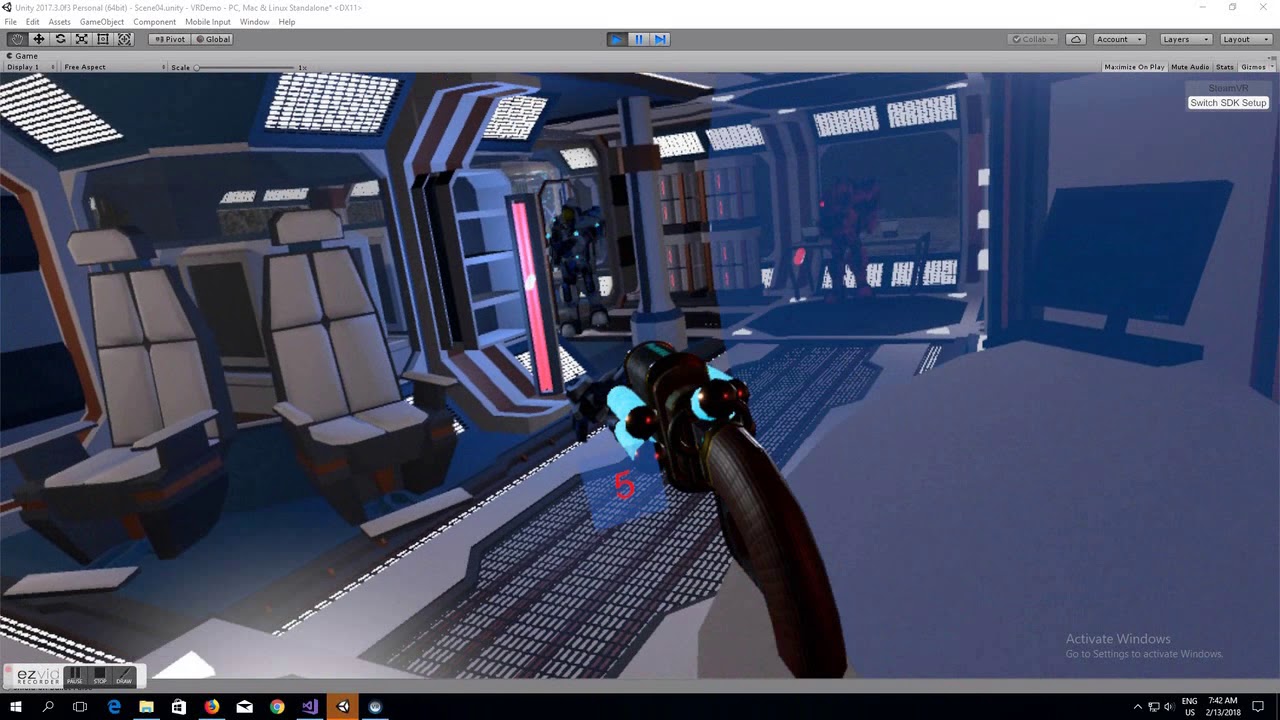Select the Hand tool
This screenshot has width=1280, height=720.
[17, 39]
